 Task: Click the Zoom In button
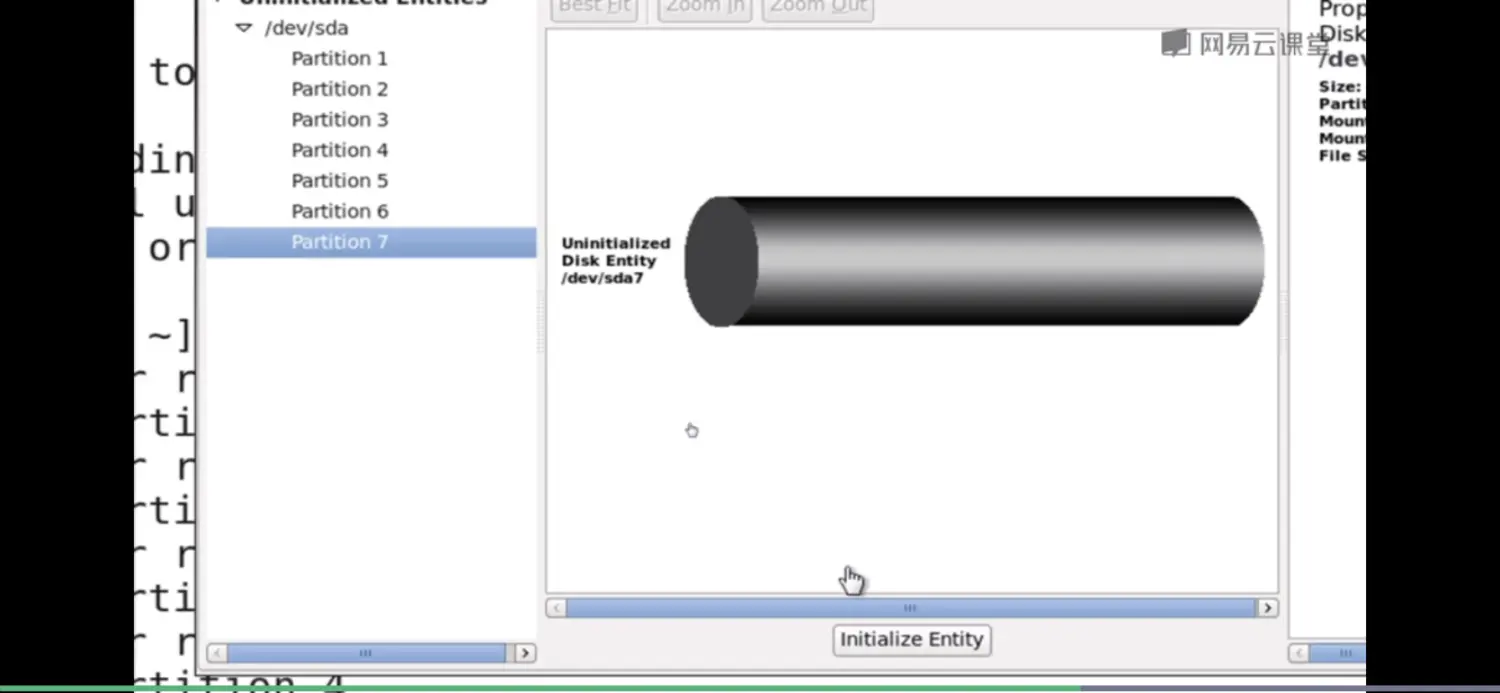tap(704, 8)
